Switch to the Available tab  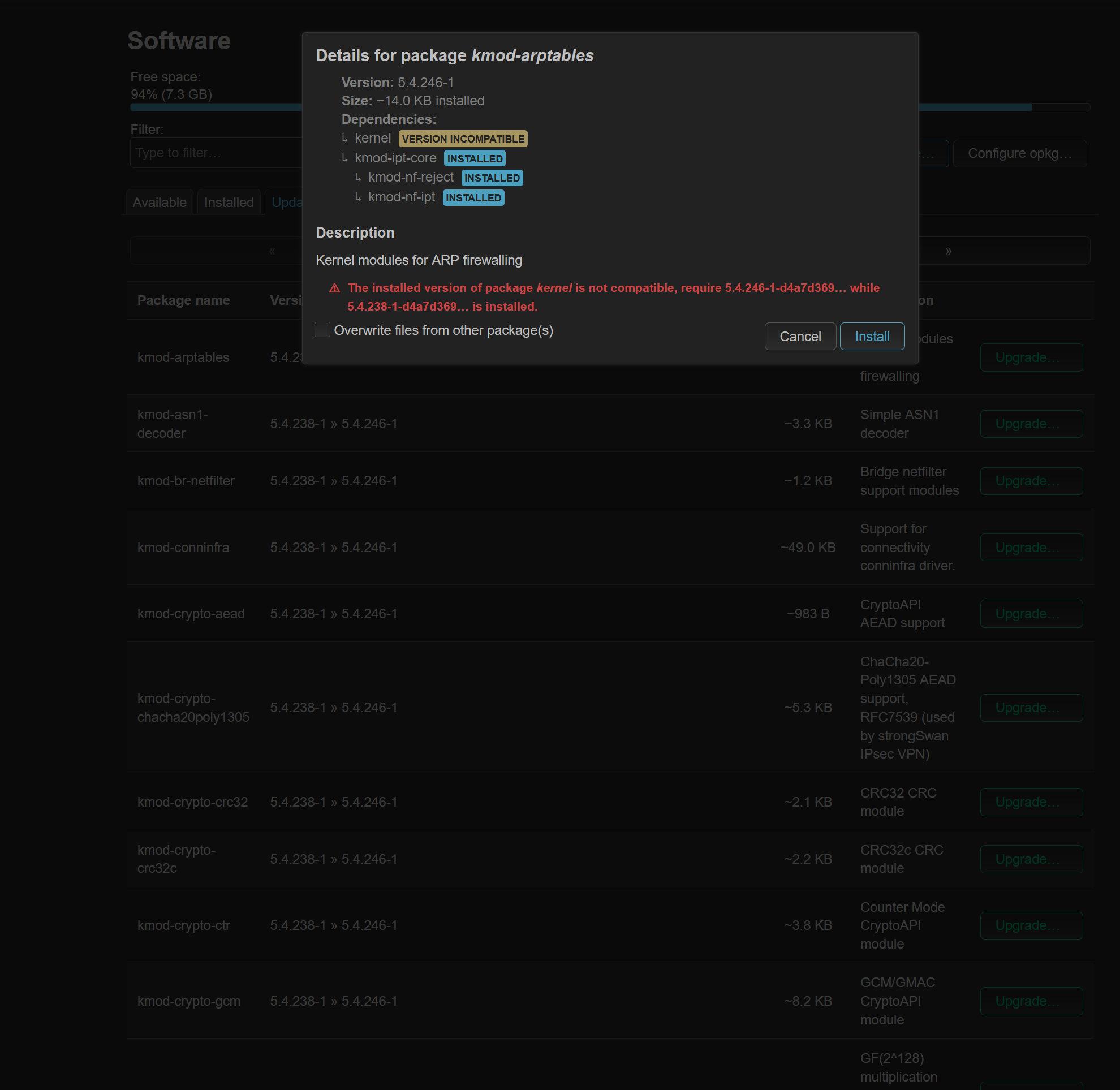[x=159, y=203]
